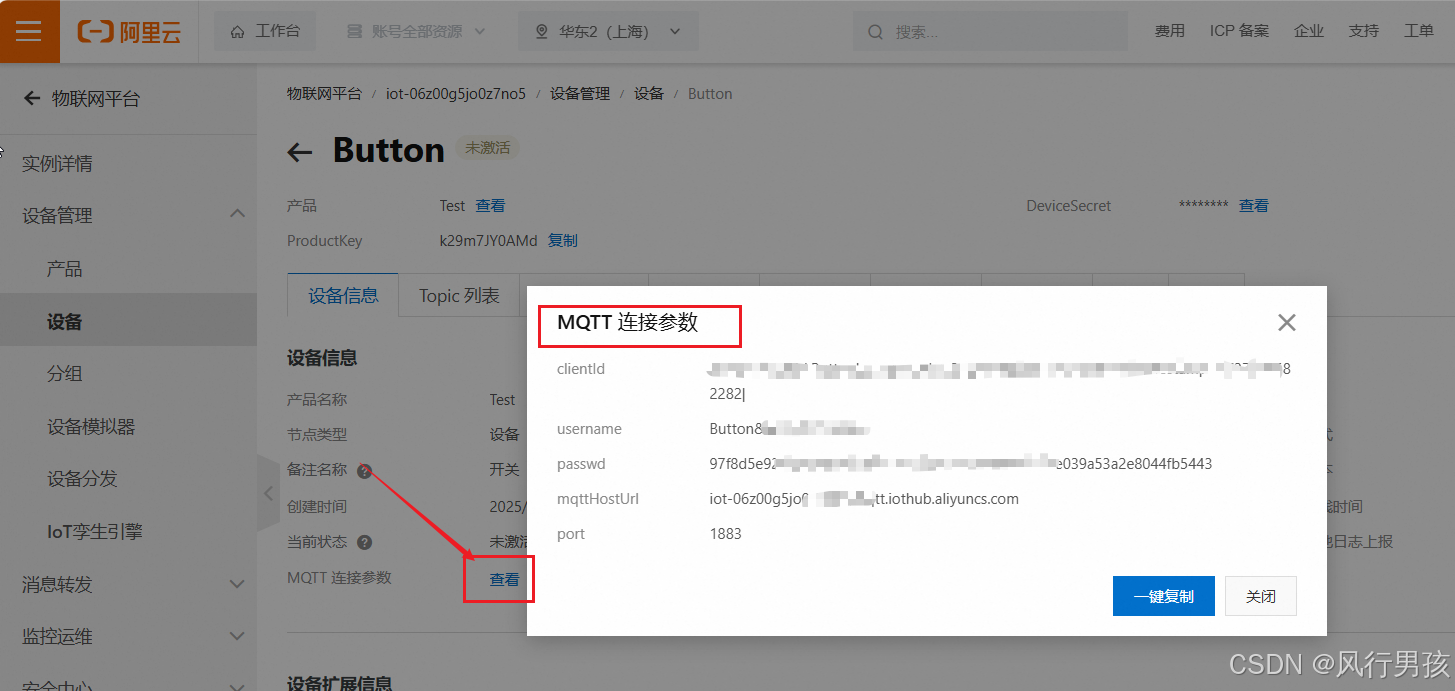The height and width of the screenshot is (691, 1455).
Task: Expand the 消息转发 section
Action: tap(128, 584)
